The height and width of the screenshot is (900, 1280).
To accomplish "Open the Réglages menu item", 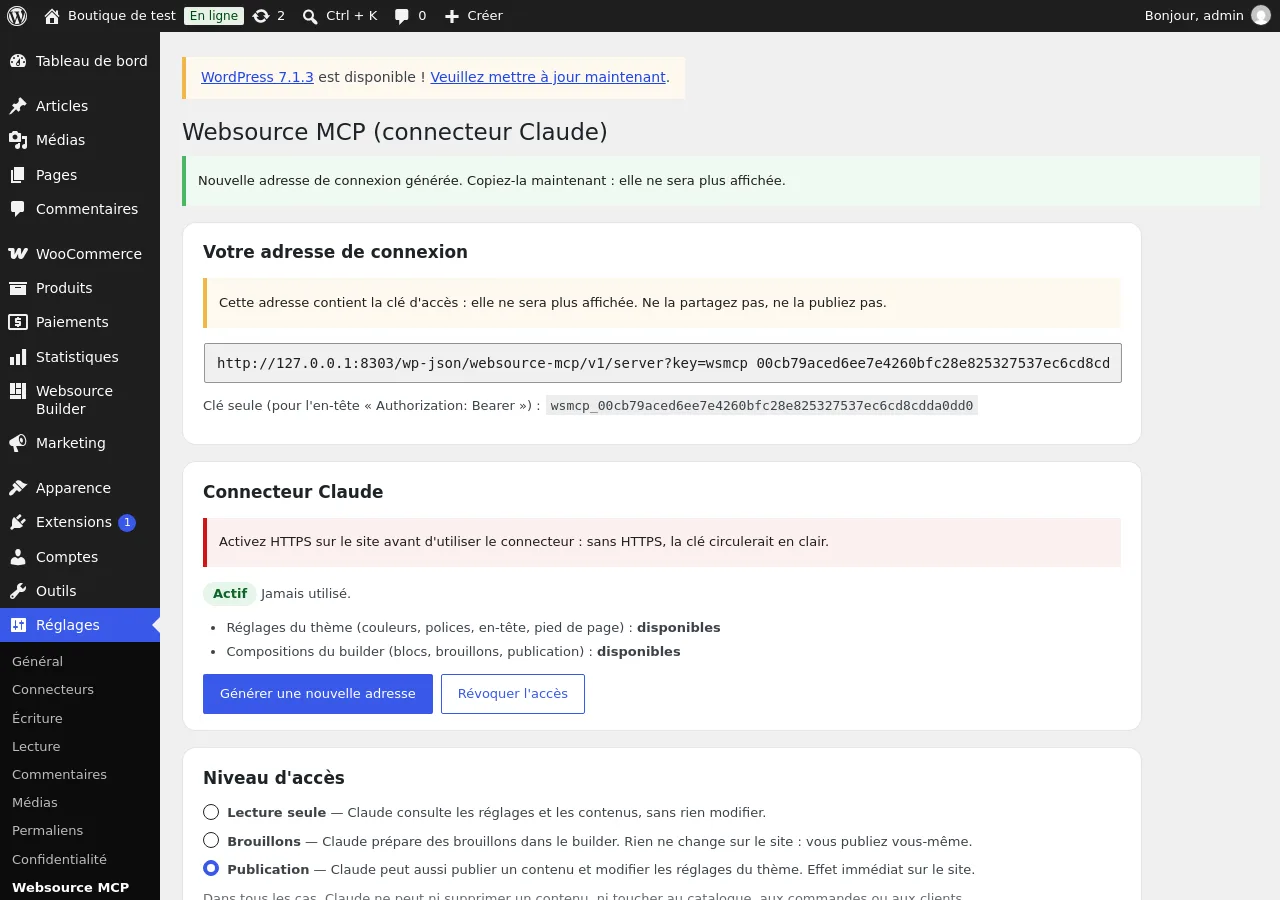I will tap(80, 625).
